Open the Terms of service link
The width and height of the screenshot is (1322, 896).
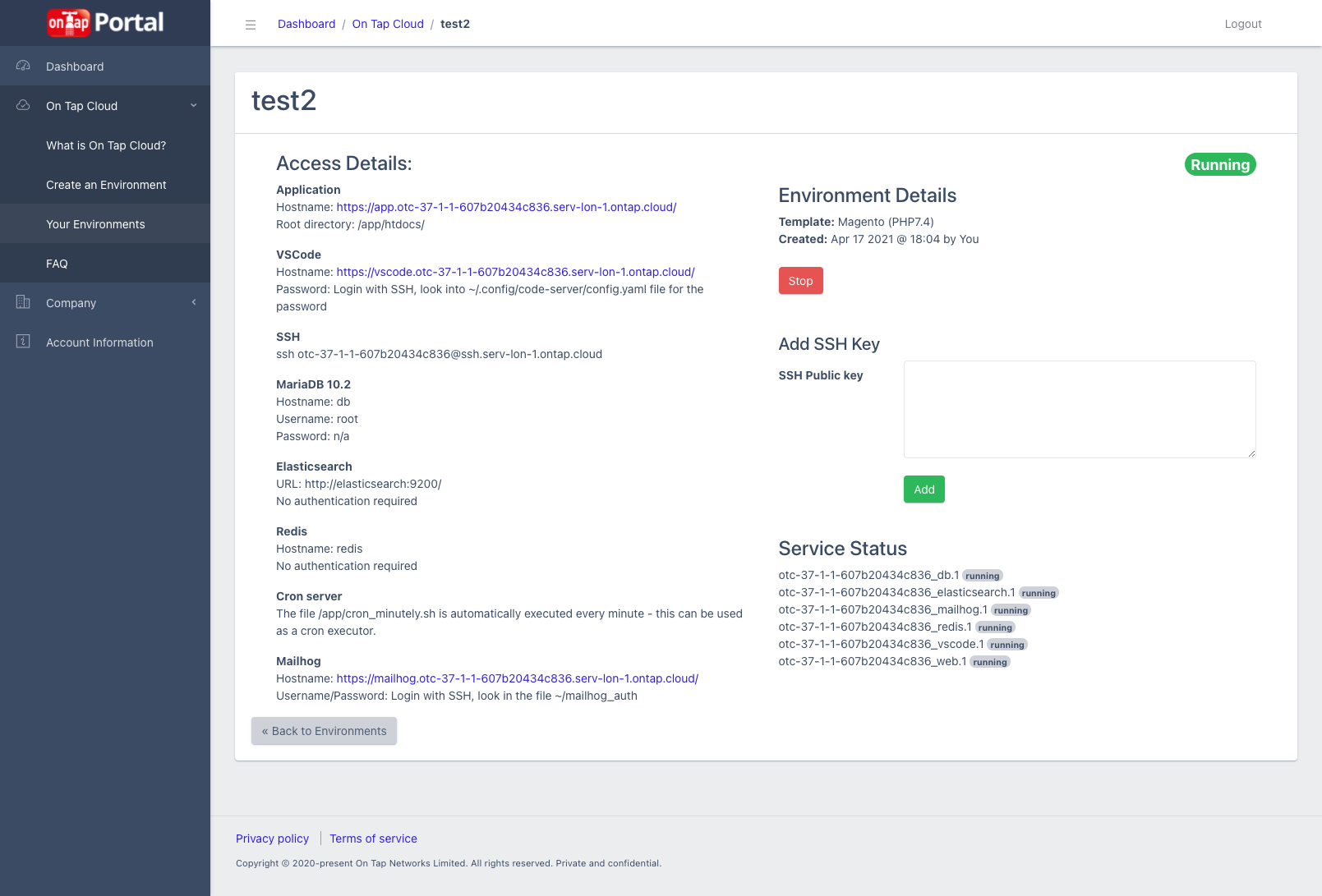373,839
